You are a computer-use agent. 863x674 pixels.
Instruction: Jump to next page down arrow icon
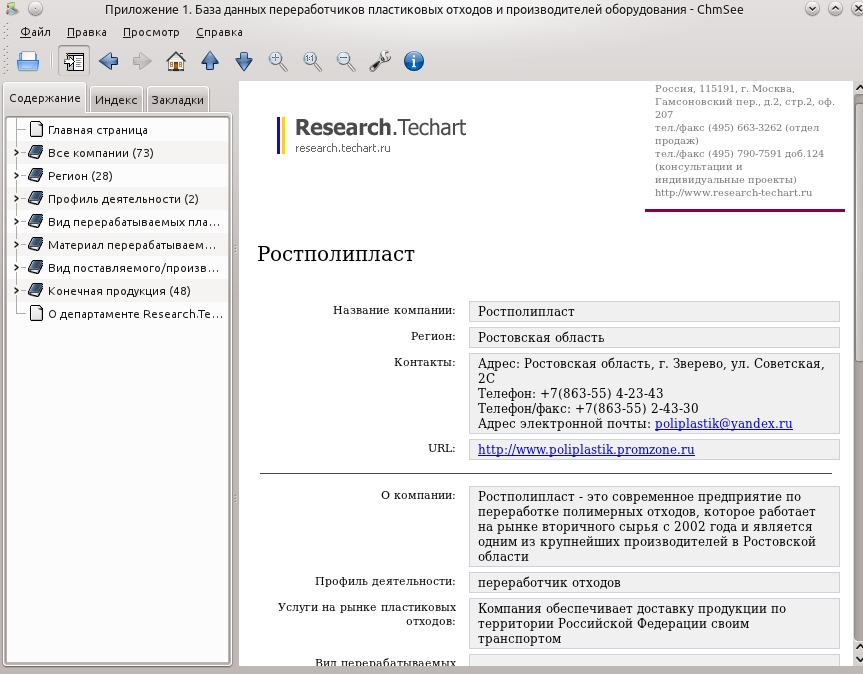[x=244, y=61]
